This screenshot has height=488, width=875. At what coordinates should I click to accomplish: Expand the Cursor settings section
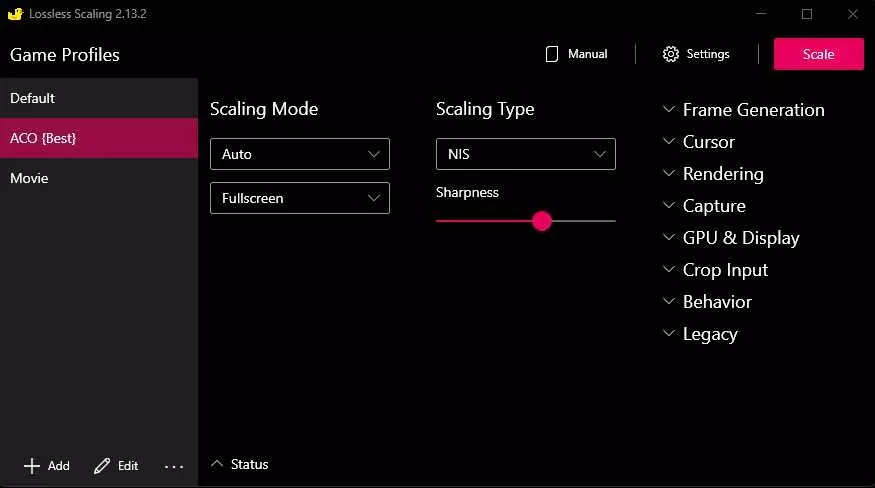[x=669, y=142]
